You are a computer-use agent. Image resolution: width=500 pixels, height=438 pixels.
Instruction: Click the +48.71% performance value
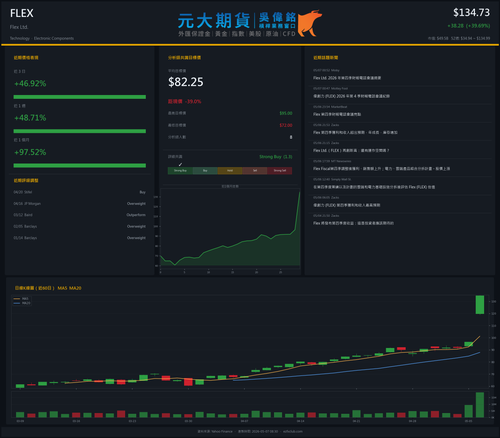(30, 118)
